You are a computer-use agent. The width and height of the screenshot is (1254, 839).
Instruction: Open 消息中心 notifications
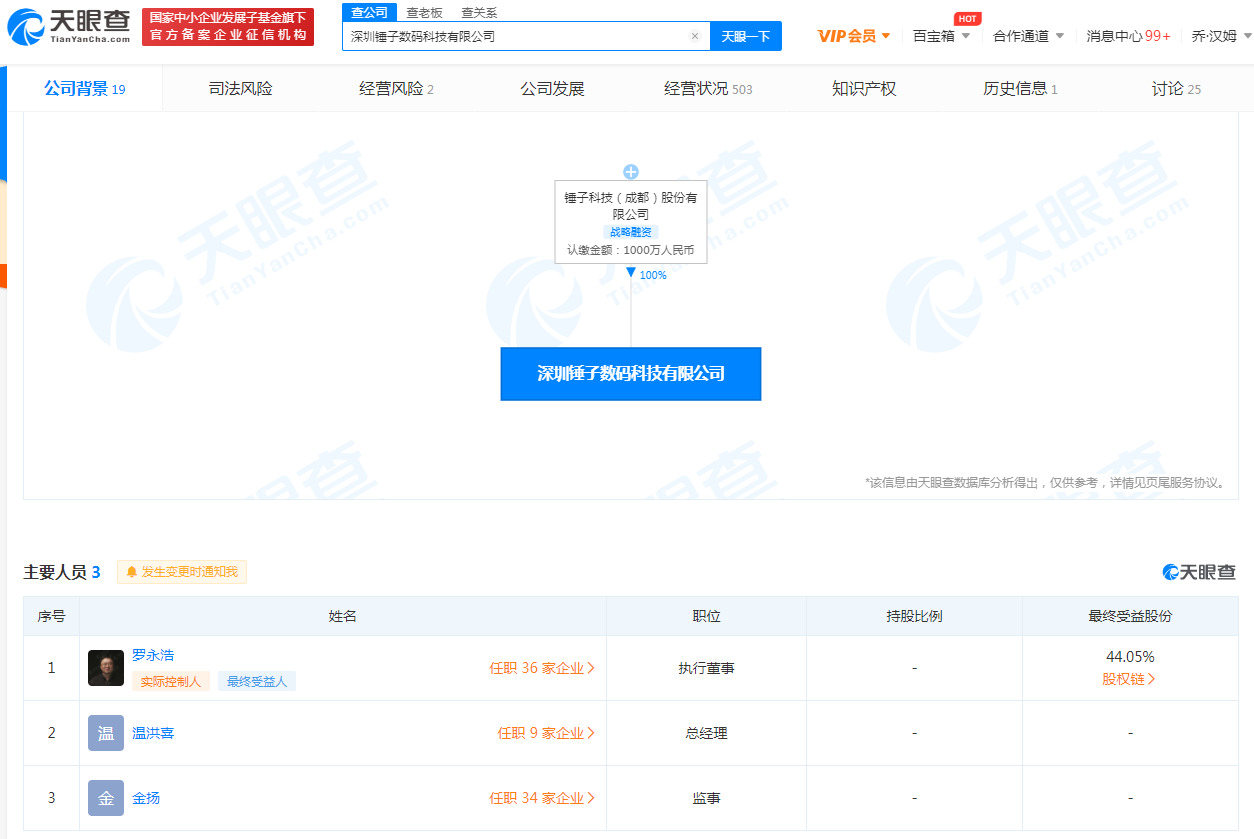(1129, 36)
